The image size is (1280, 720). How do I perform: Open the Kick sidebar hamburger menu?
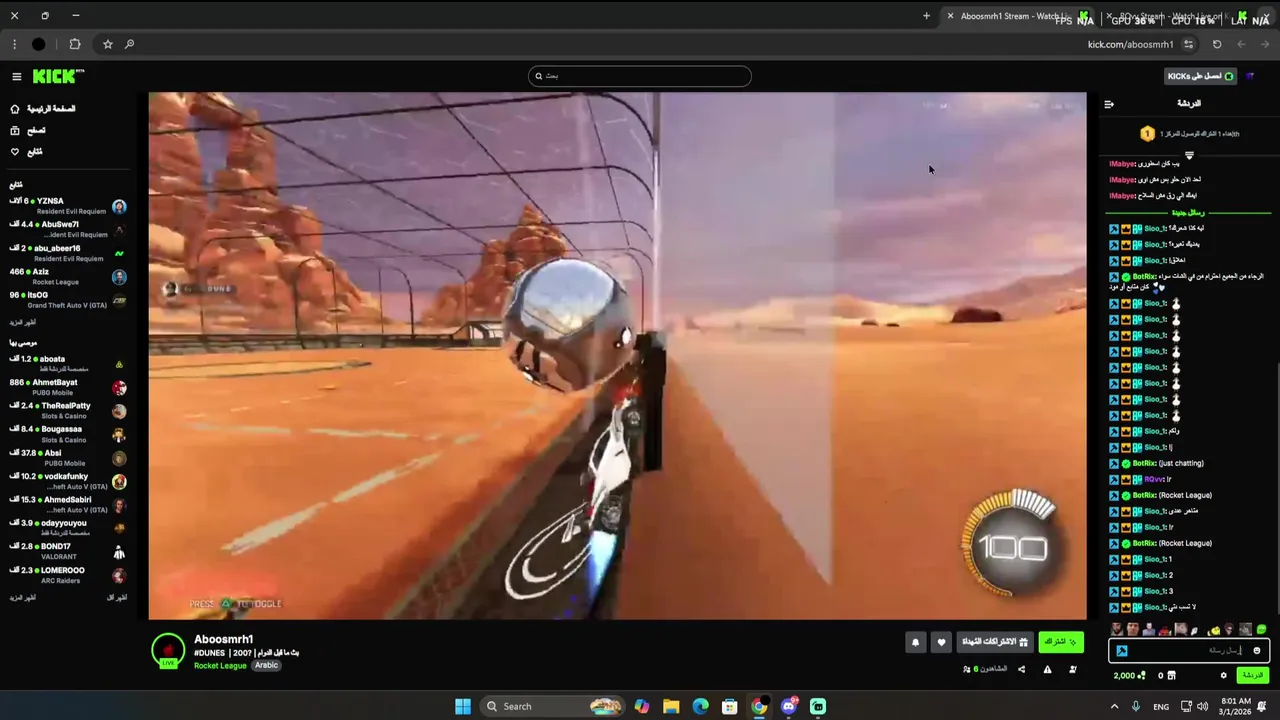point(17,77)
